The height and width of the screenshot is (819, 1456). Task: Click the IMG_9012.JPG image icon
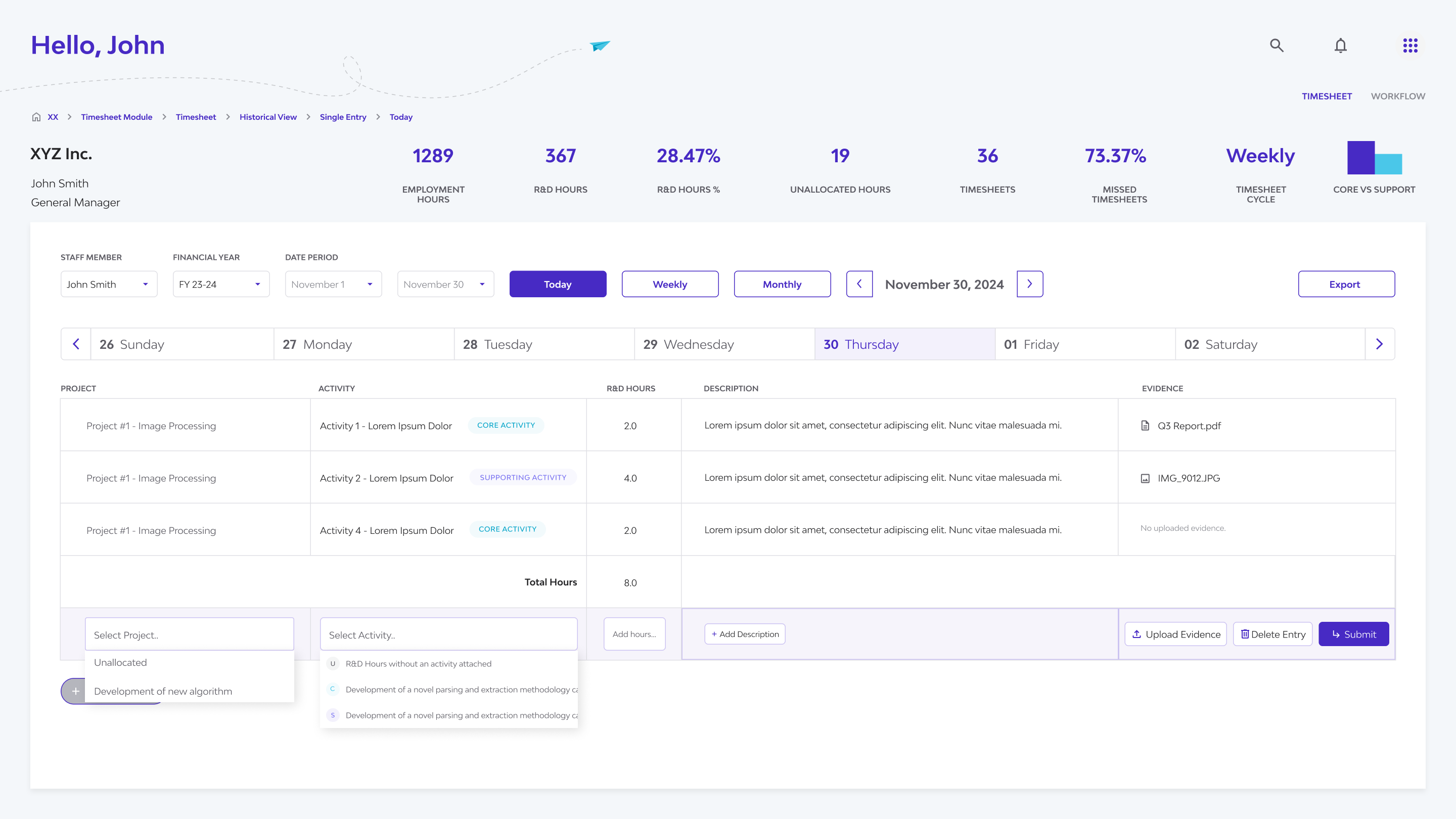(x=1145, y=478)
